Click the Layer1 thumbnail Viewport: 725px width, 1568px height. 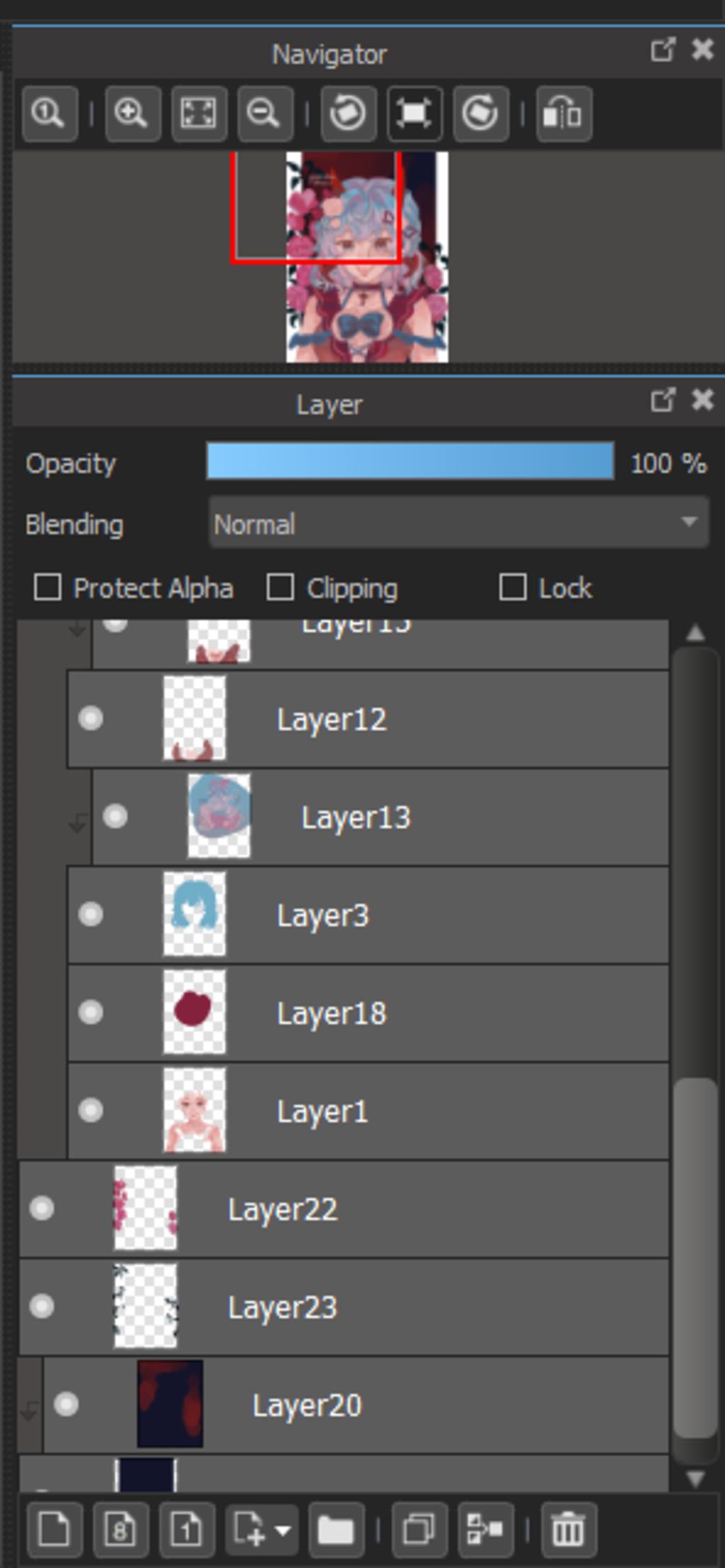pos(195,1110)
